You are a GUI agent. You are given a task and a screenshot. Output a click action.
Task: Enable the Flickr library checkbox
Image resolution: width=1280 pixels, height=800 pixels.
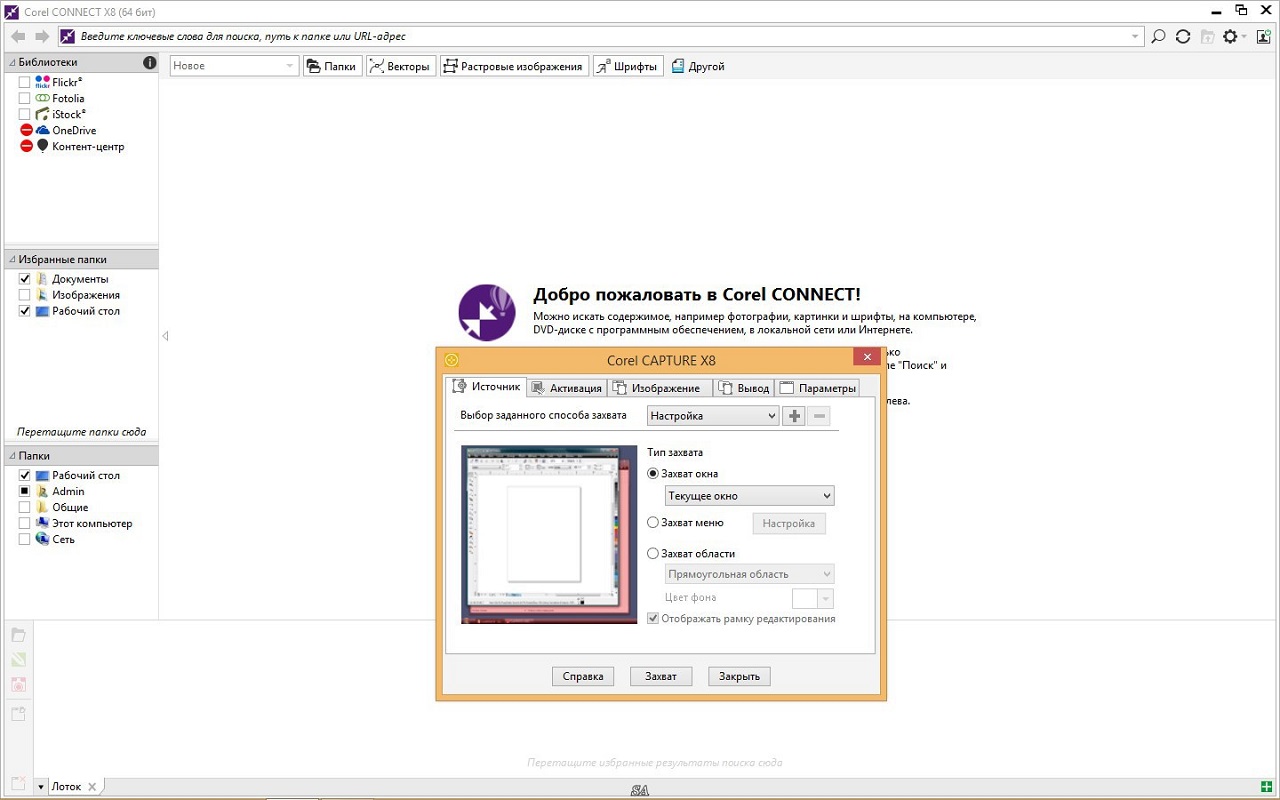[x=25, y=83]
